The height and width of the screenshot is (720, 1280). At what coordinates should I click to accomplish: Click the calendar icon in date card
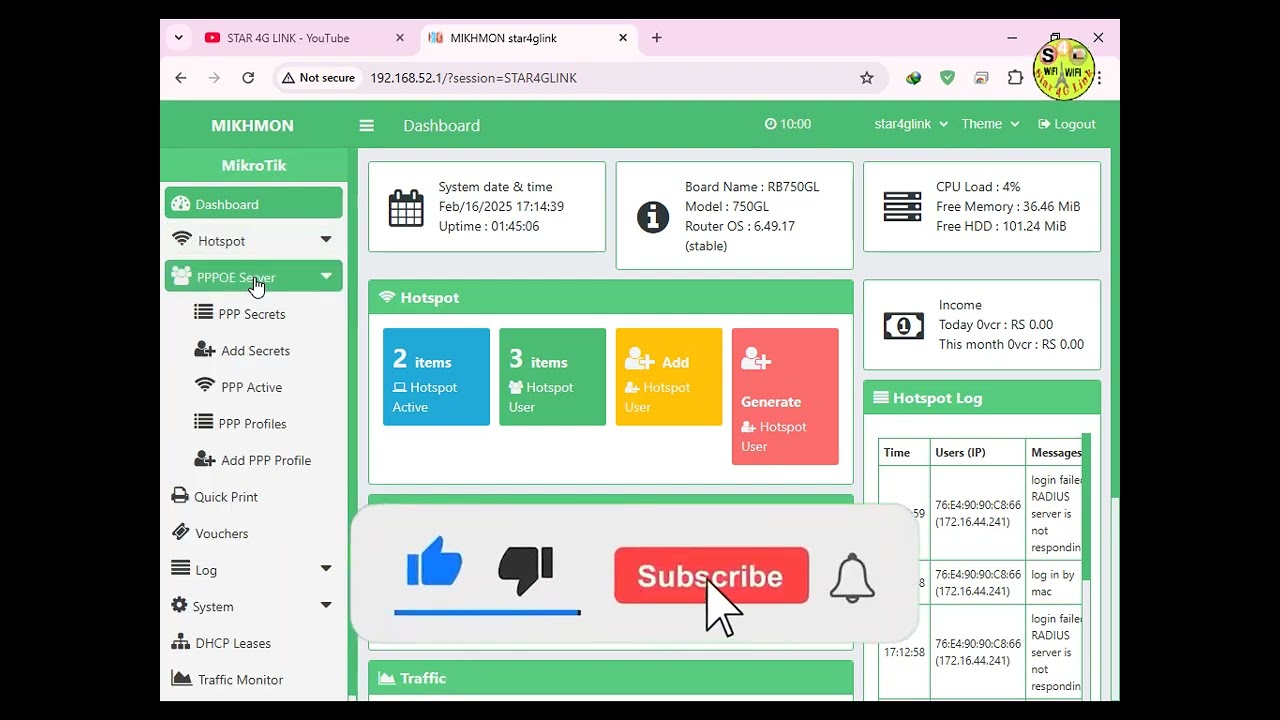406,208
